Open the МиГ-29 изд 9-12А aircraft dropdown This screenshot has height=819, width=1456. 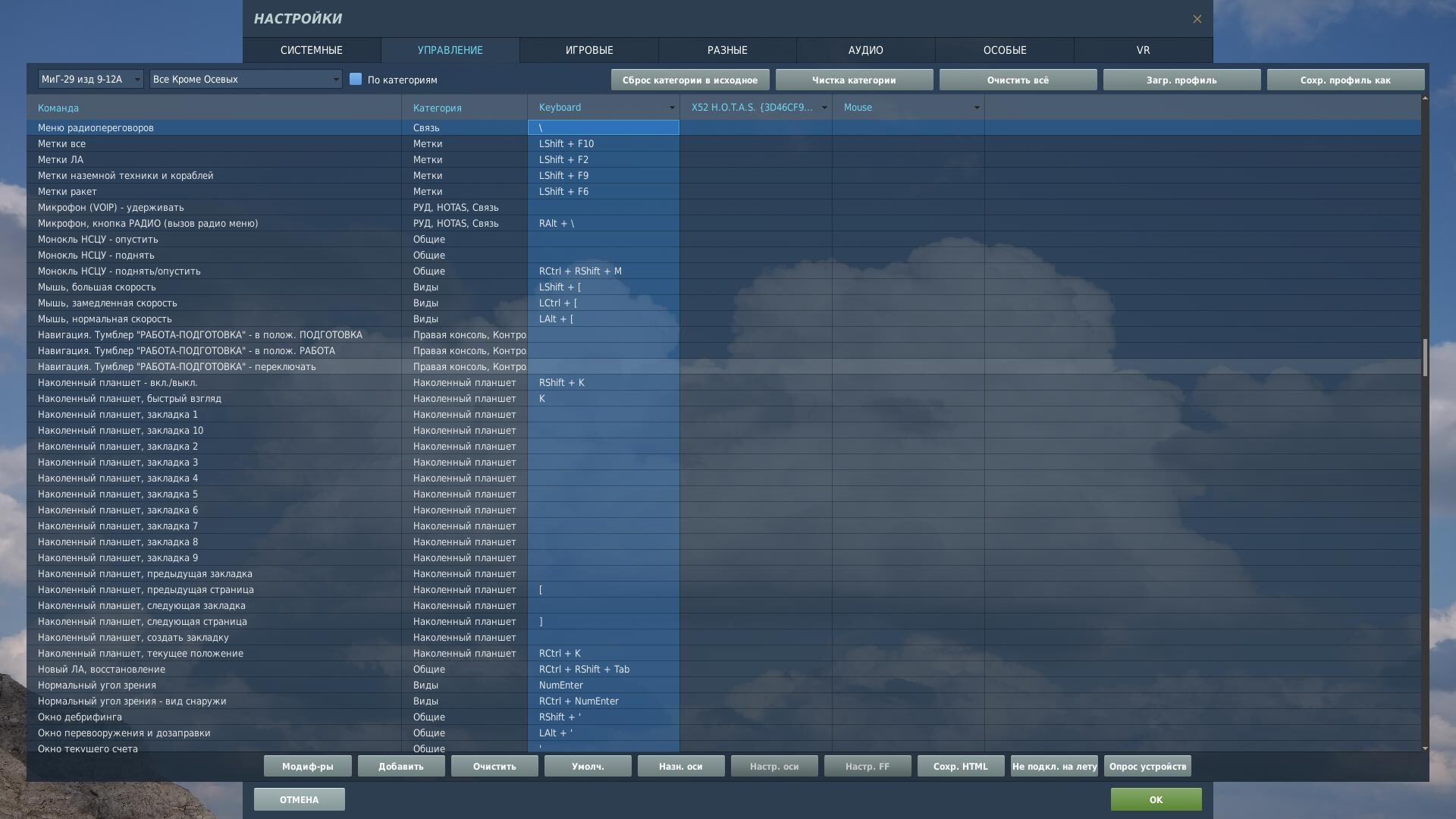[90, 79]
